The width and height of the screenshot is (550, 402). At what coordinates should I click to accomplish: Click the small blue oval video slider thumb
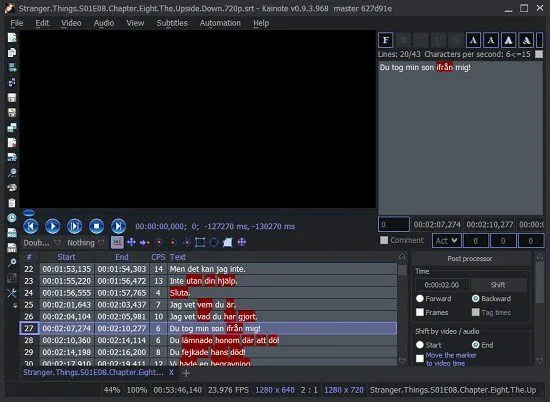coord(29,213)
